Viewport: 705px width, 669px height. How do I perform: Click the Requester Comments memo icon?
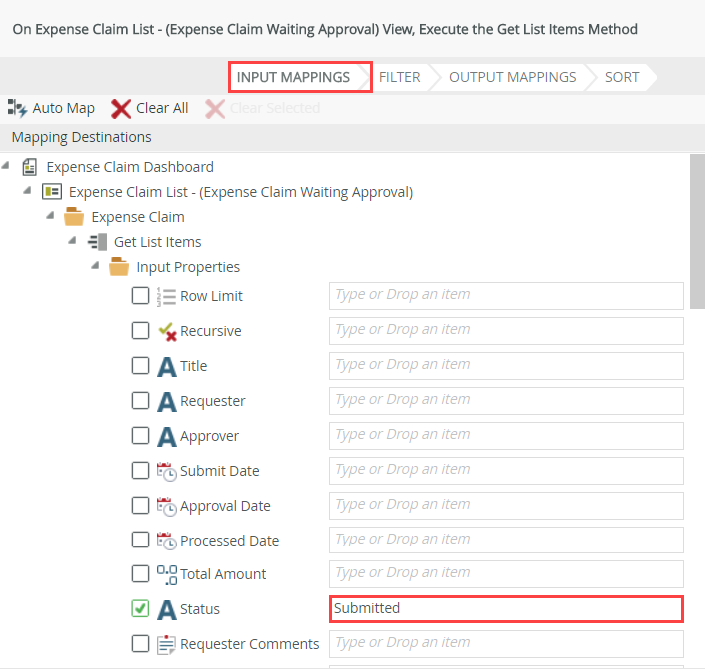click(166, 645)
